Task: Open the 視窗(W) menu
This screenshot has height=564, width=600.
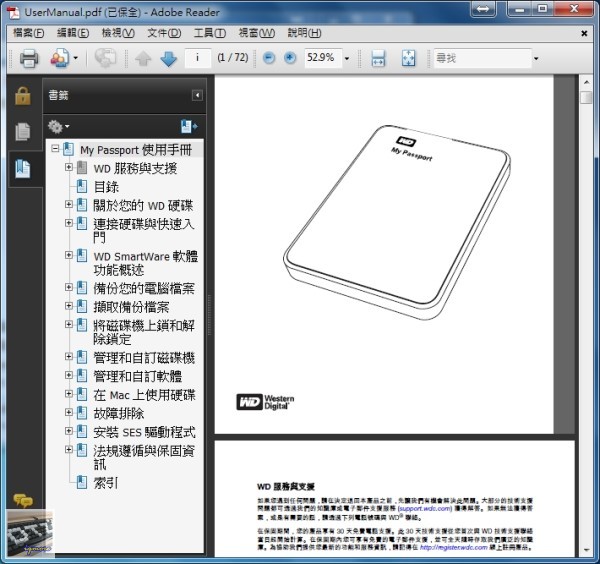Action: click(256, 33)
